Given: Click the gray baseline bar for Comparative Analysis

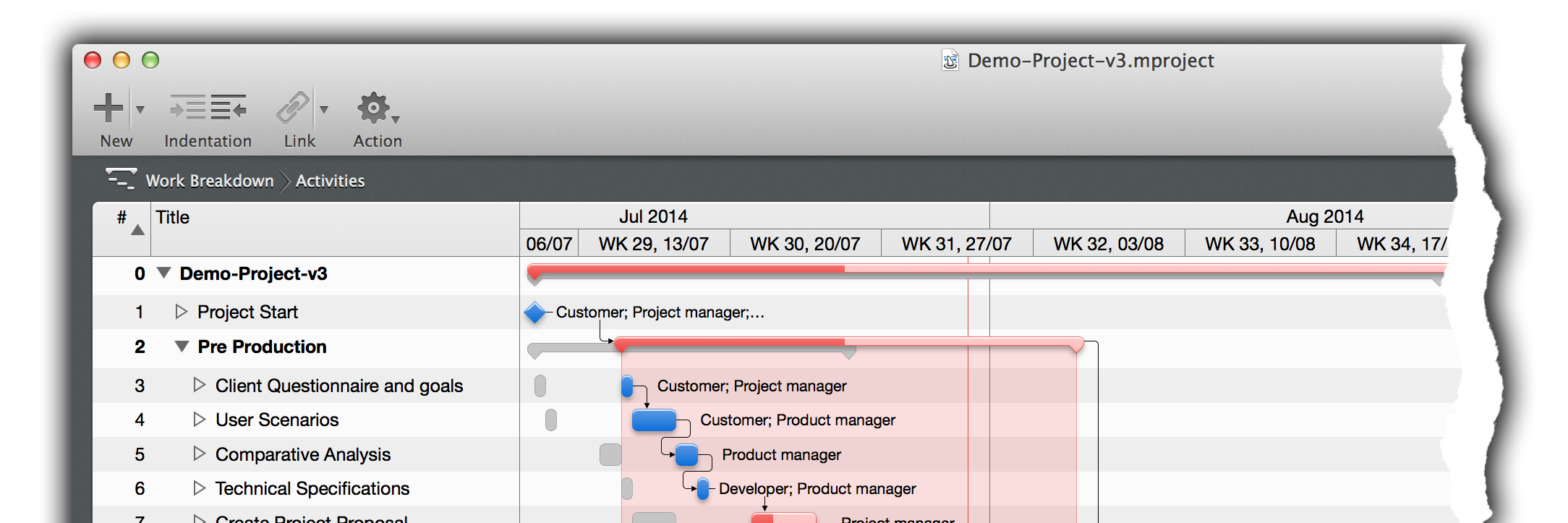Looking at the screenshot, I should point(610,454).
